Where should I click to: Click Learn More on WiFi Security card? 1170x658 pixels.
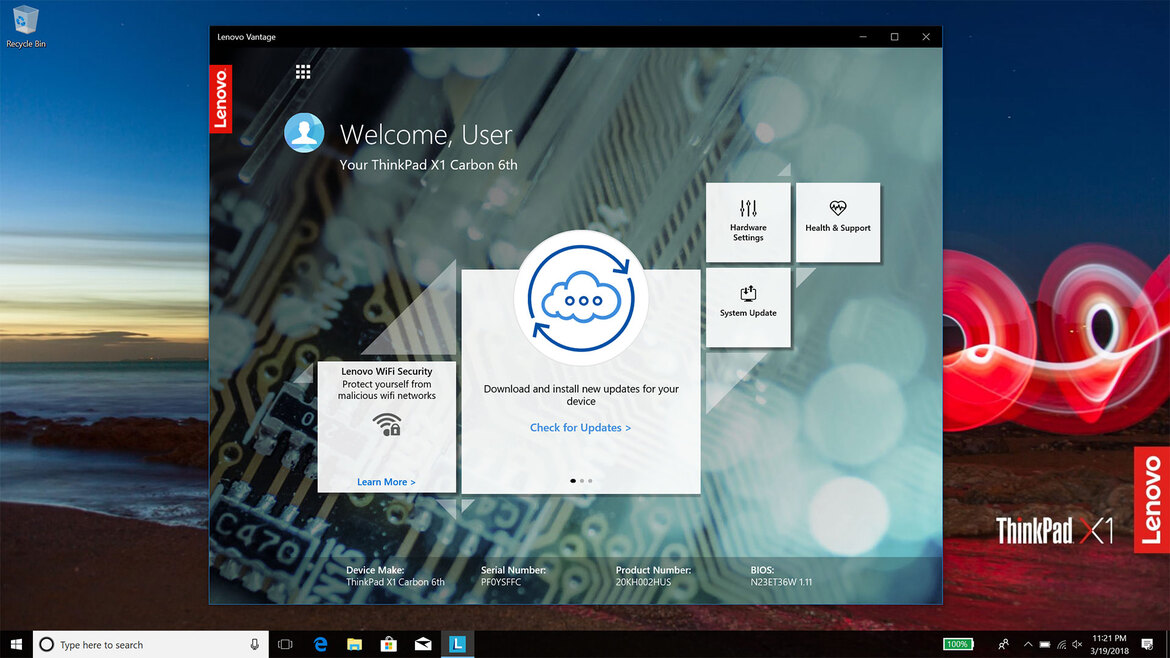click(x=387, y=482)
